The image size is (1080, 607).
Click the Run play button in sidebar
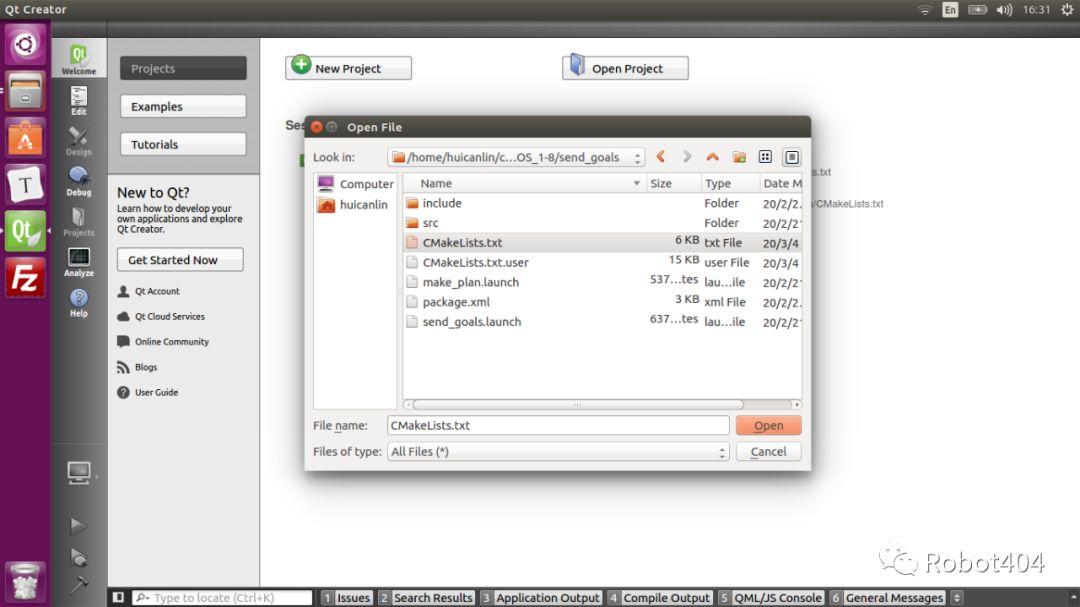[78, 526]
